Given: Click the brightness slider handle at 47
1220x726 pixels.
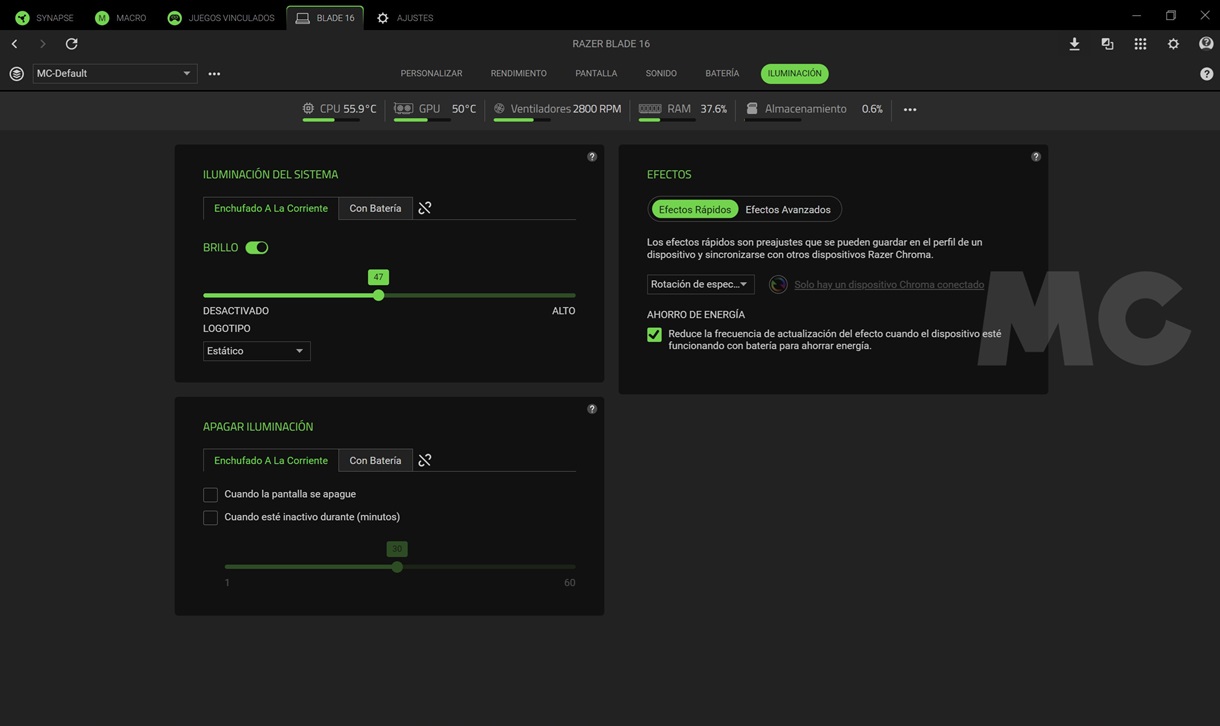Looking at the screenshot, I should pyautogui.click(x=378, y=296).
